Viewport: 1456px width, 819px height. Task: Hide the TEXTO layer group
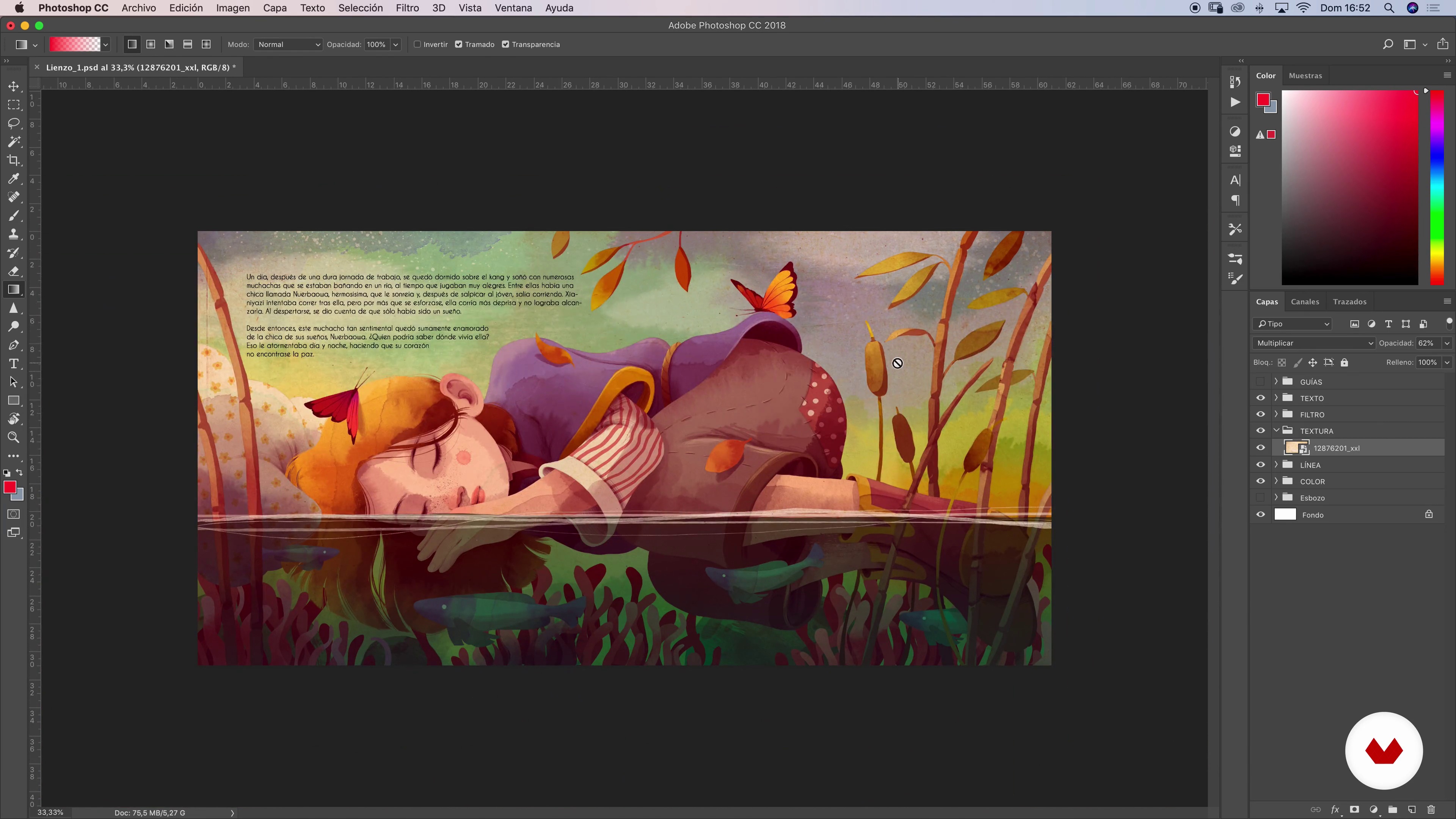coord(1260,398)
